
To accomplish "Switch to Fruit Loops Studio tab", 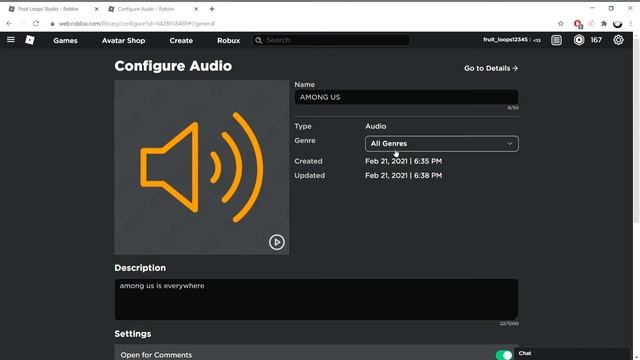I will (x=48, y=9).
